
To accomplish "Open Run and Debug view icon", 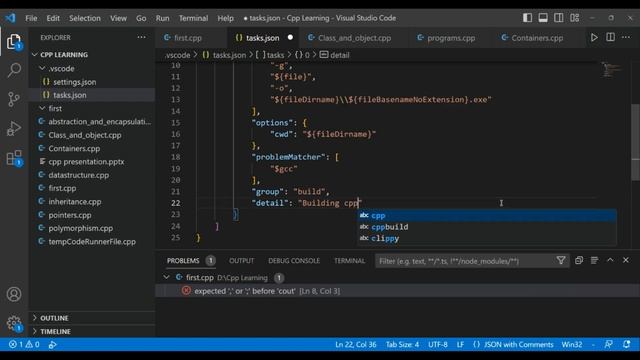I will point(14,128).
